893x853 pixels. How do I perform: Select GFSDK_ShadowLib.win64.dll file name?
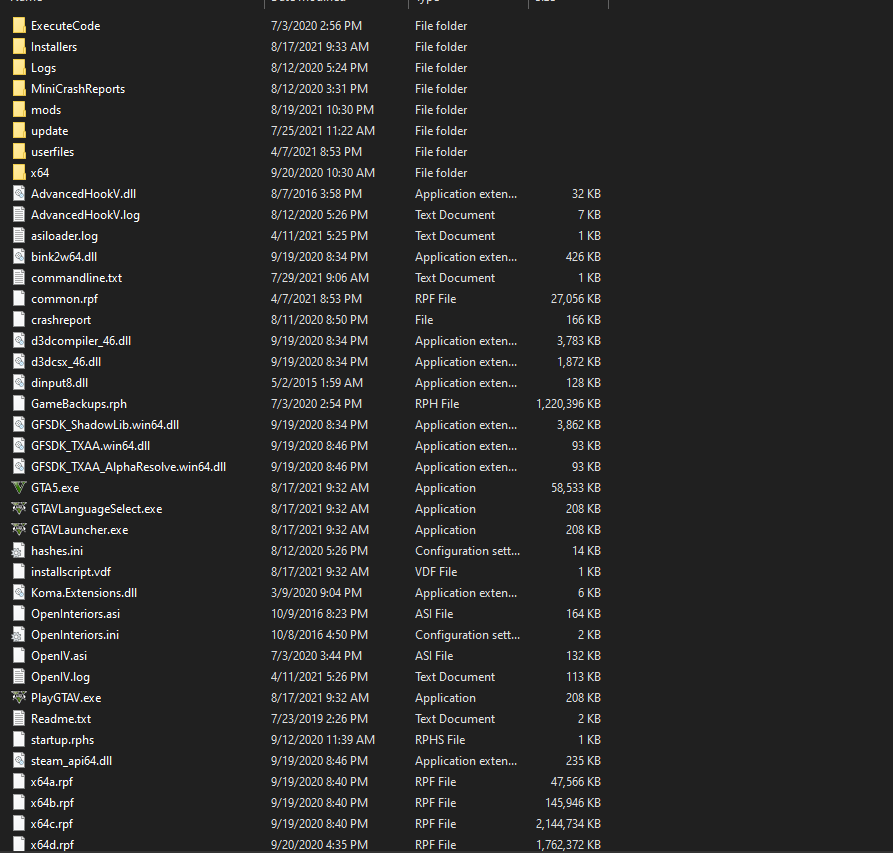(x=105, y=425)
